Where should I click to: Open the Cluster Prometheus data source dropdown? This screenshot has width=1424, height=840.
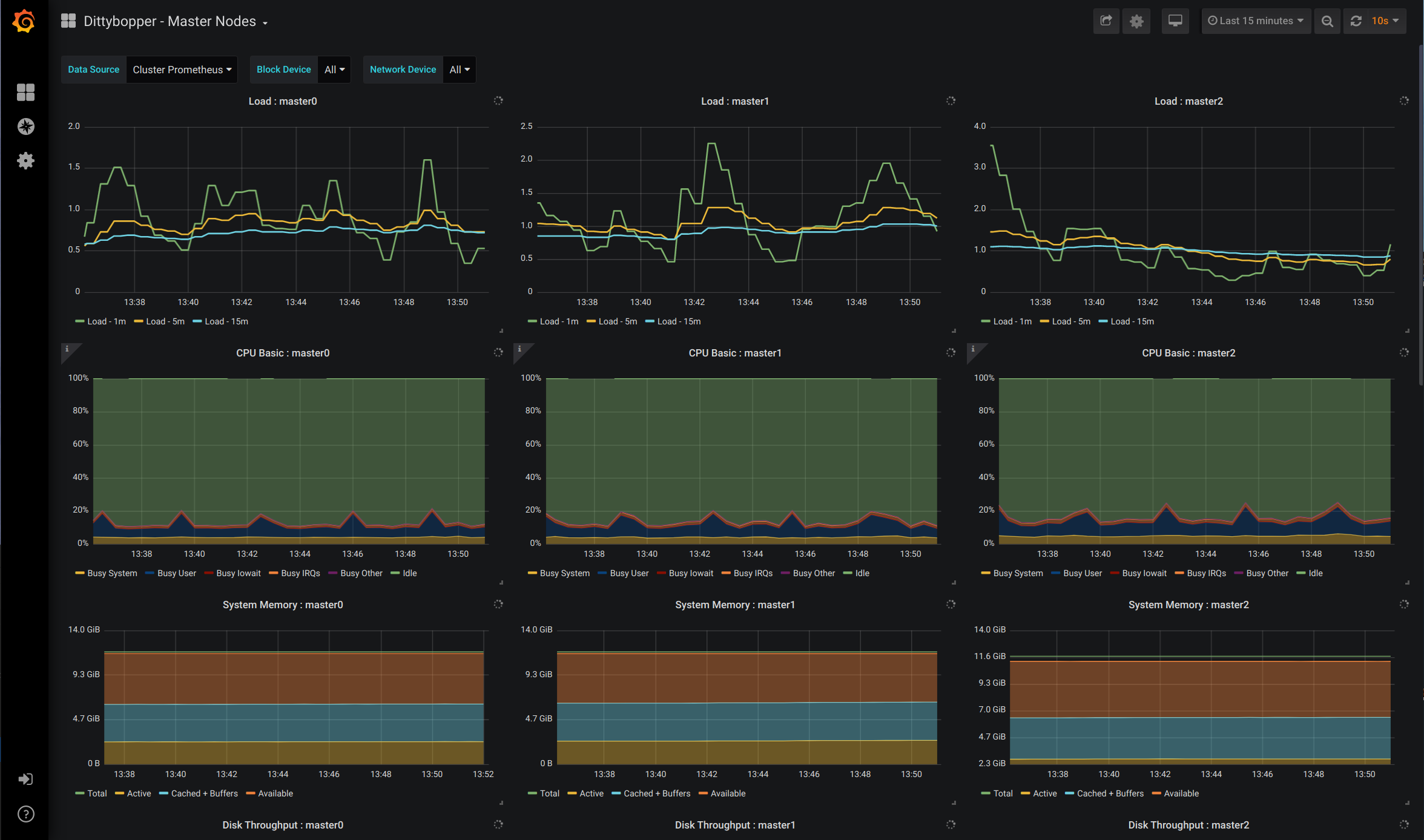point(182,70)
